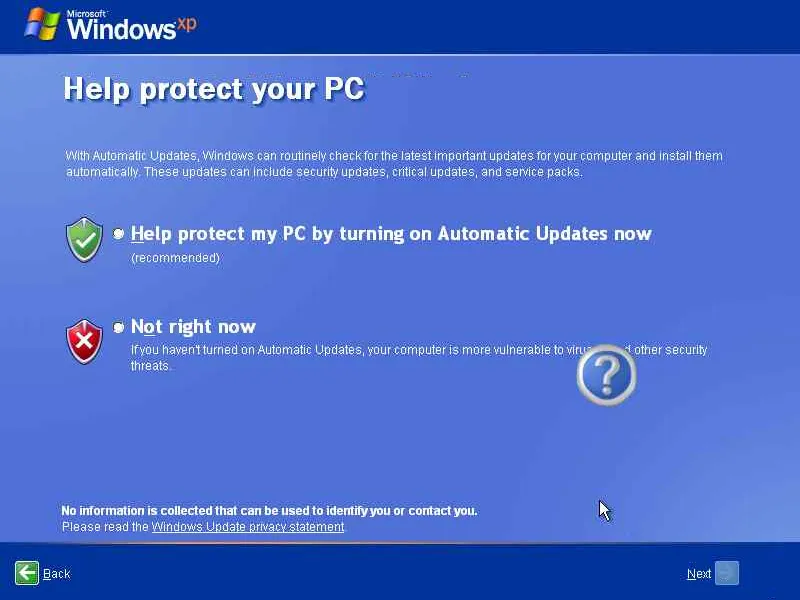This screenshot has height=600, width=800.
Task: Click the red shield X icon
Action: tap(84, 342)
